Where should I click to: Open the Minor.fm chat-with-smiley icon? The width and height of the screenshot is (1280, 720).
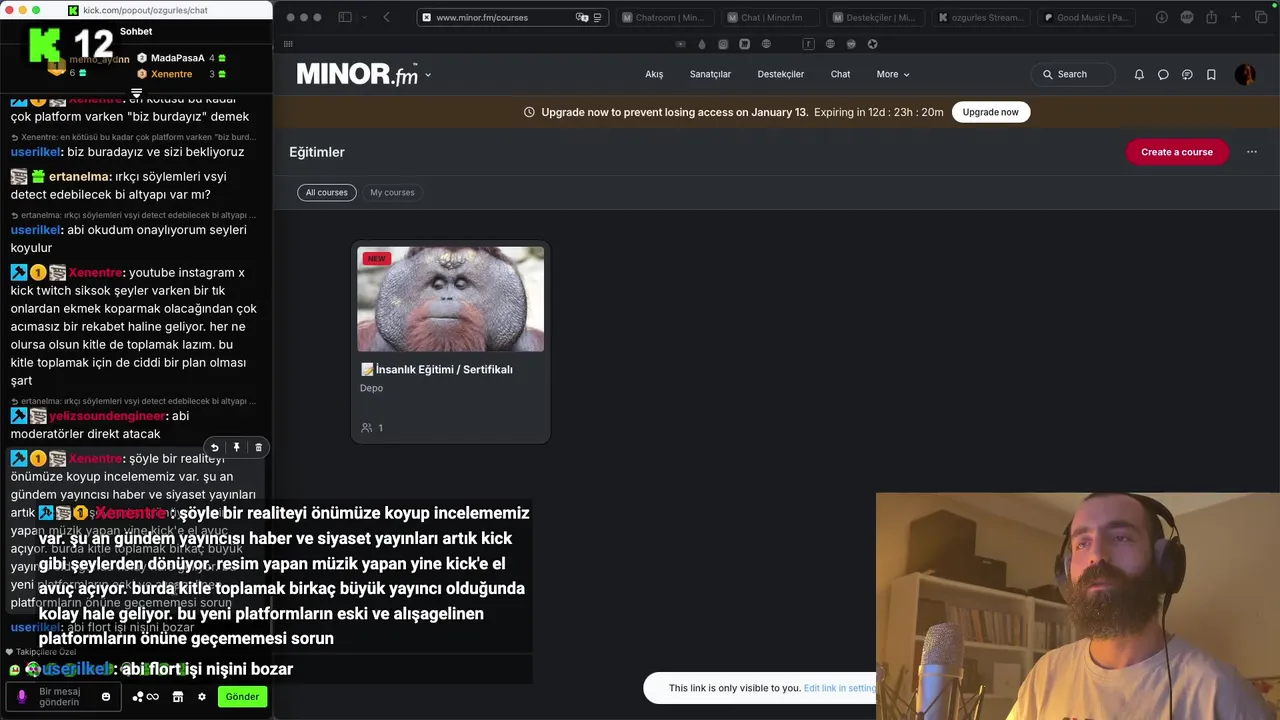click(x=1187, y=74)
